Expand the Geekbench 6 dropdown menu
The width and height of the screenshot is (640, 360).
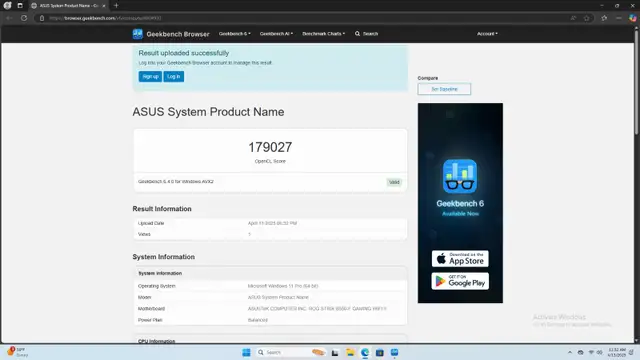235,34
